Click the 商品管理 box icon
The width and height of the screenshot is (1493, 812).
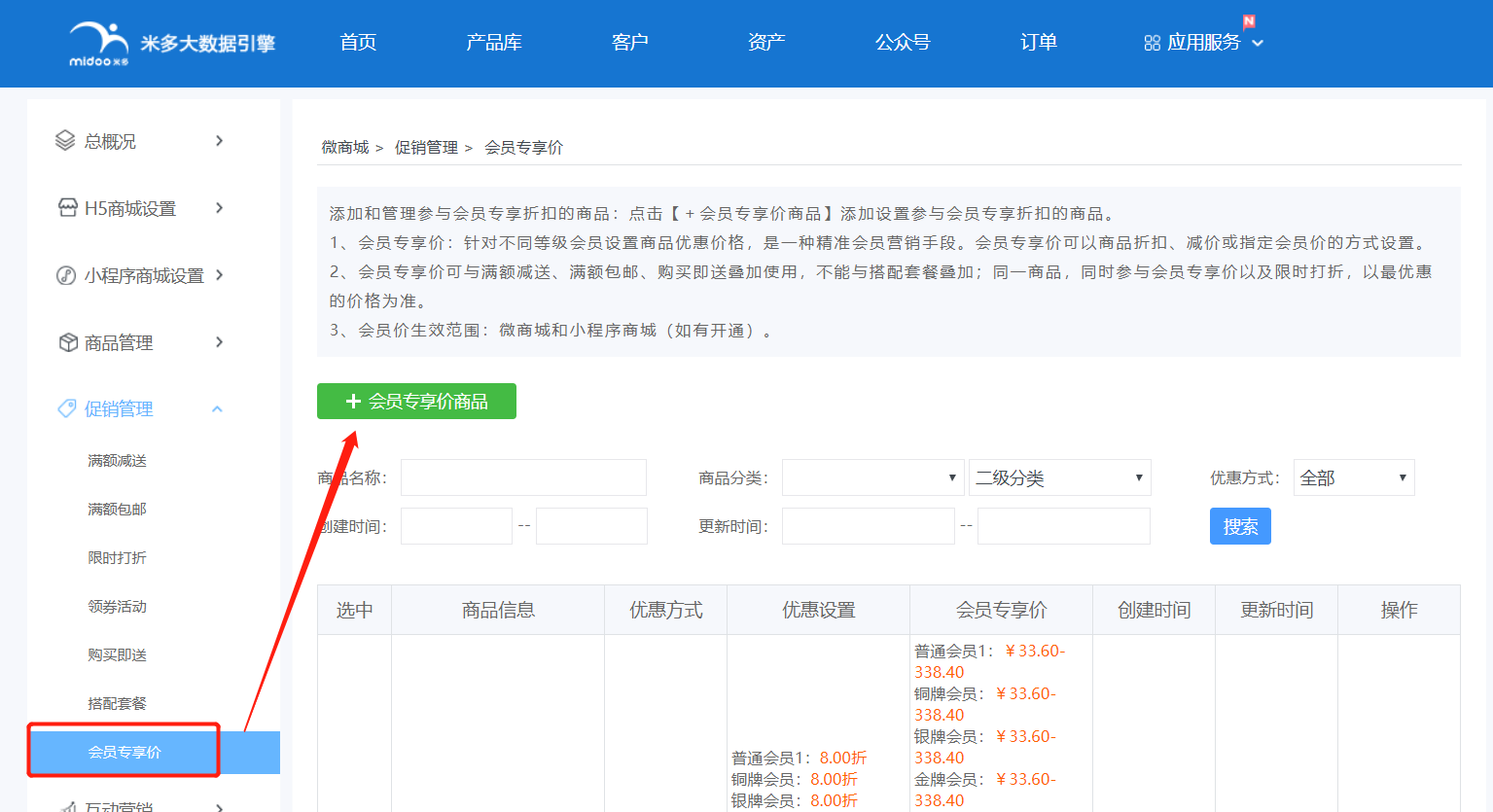pyautogui.click(x=68, y=342)
